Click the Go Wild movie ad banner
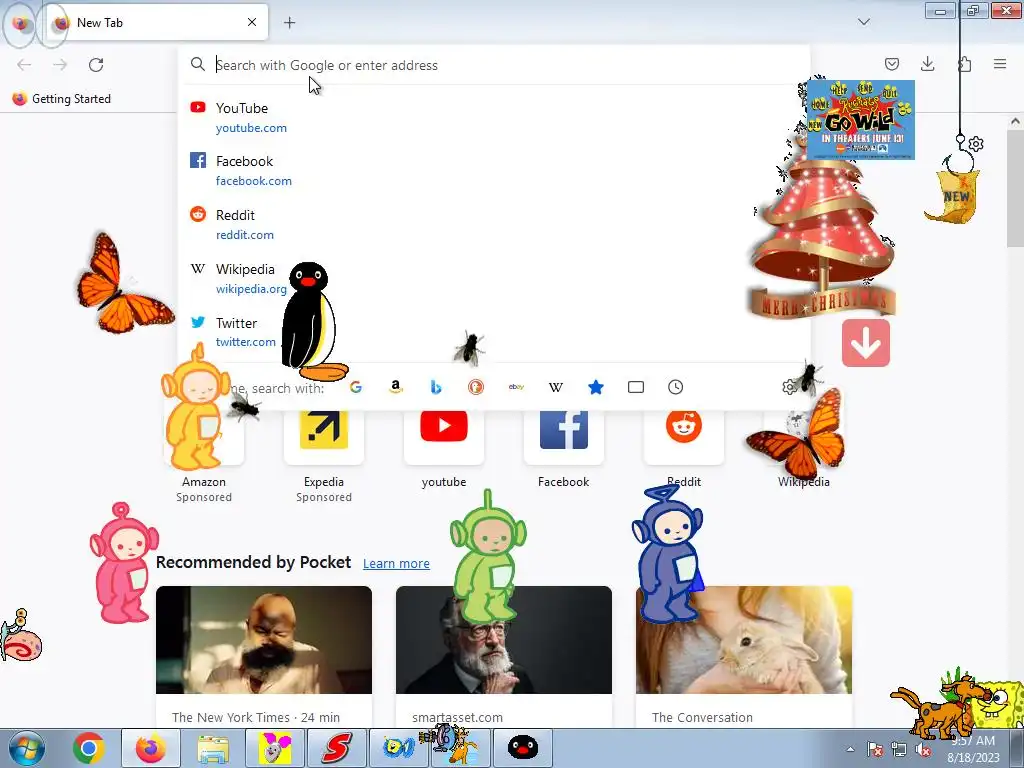Screen dimensions: 1024x768 point(861,120)
